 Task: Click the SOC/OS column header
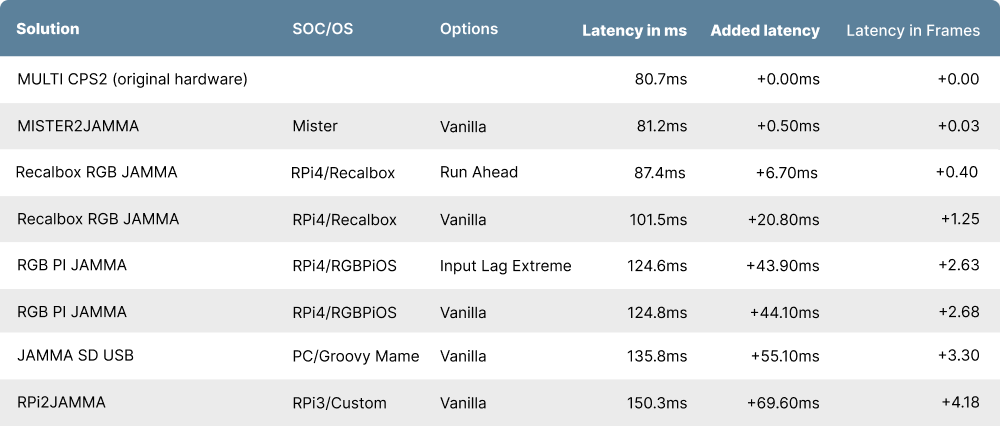coord(322,29)
